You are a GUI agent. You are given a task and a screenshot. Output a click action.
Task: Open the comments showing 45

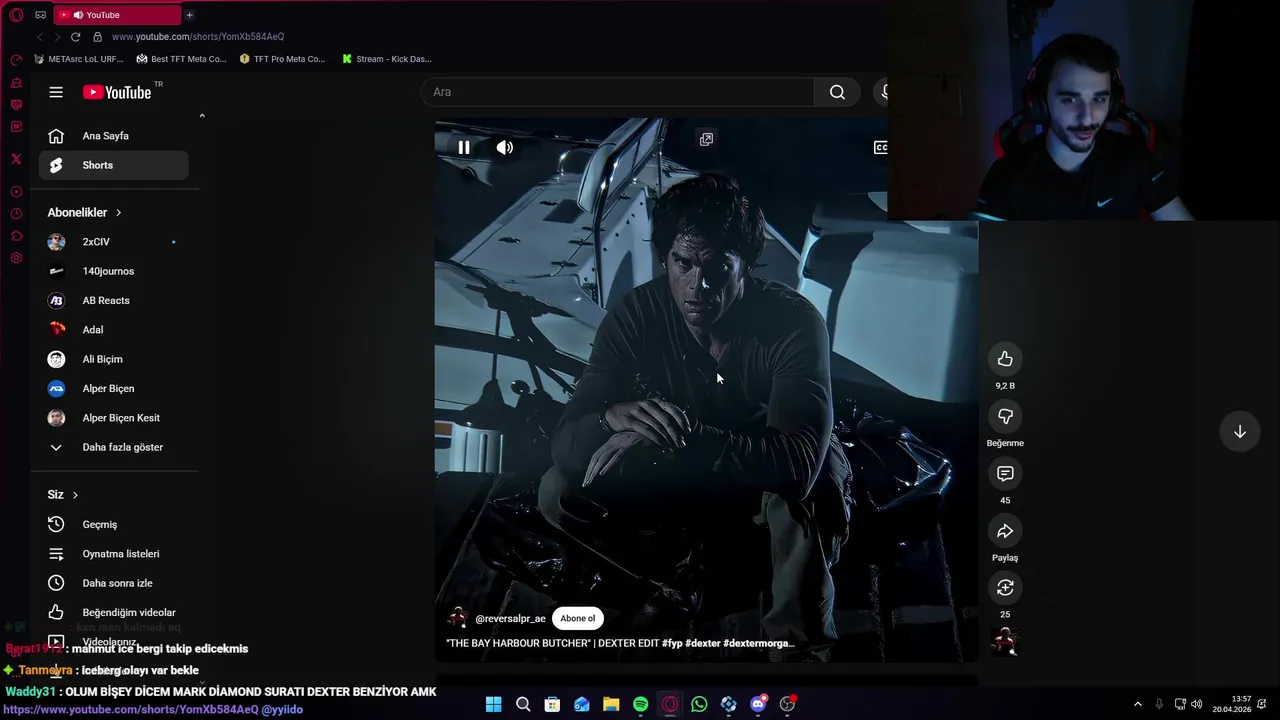click(x=1005, y=473)
